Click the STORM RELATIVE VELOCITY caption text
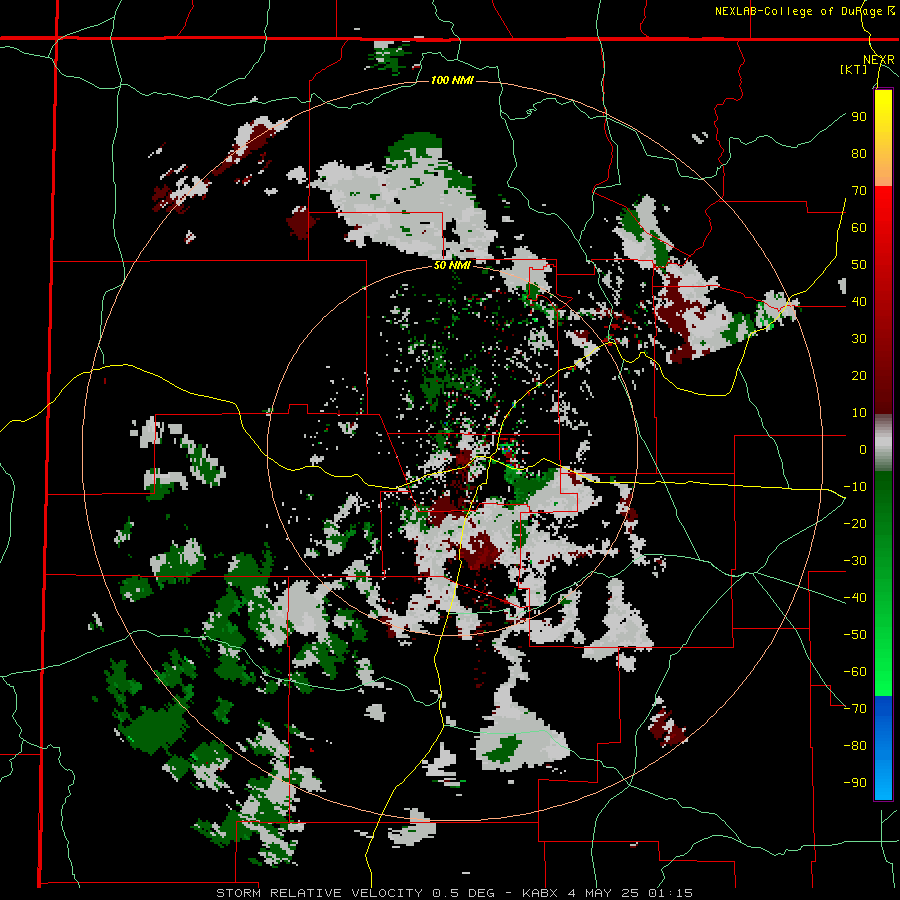 pyautogui.click(x=319, y=893)
